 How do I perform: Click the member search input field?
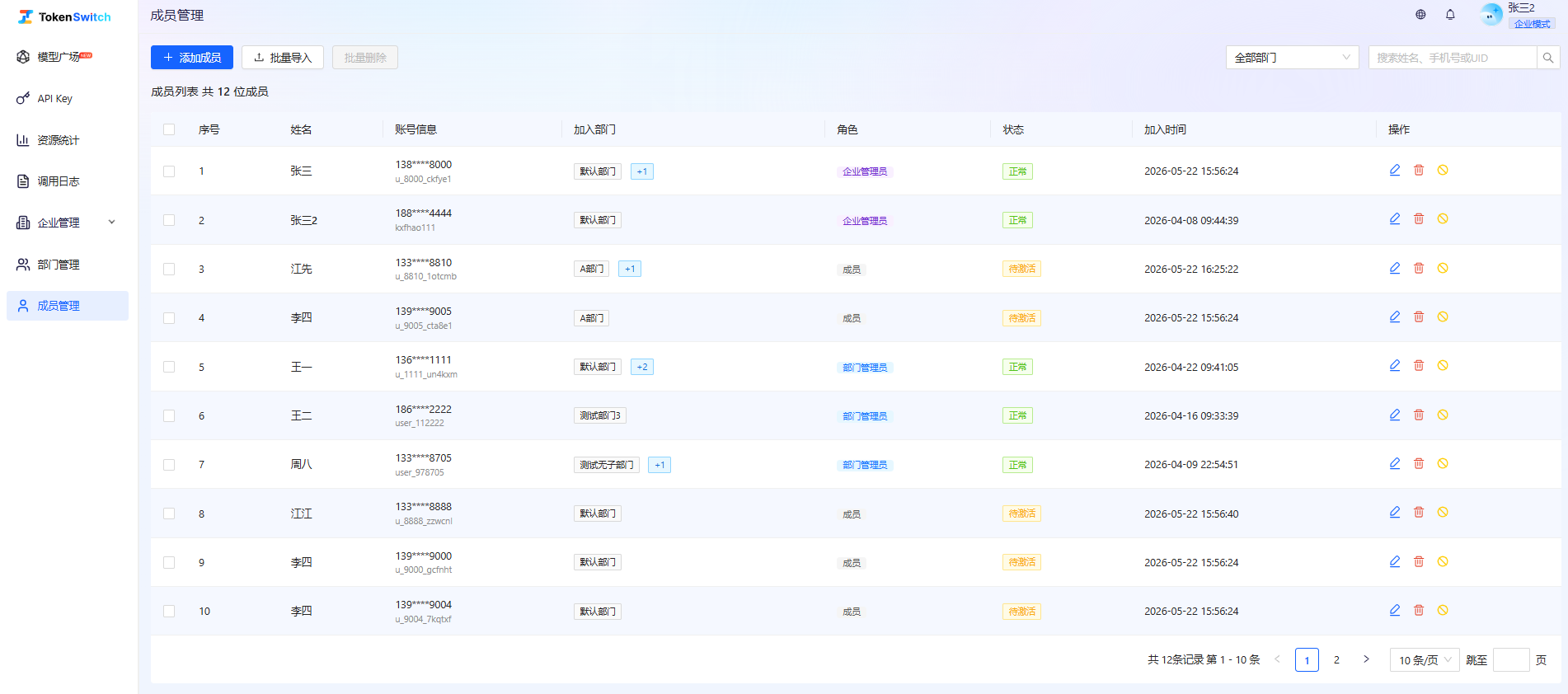click(1453, 58)
